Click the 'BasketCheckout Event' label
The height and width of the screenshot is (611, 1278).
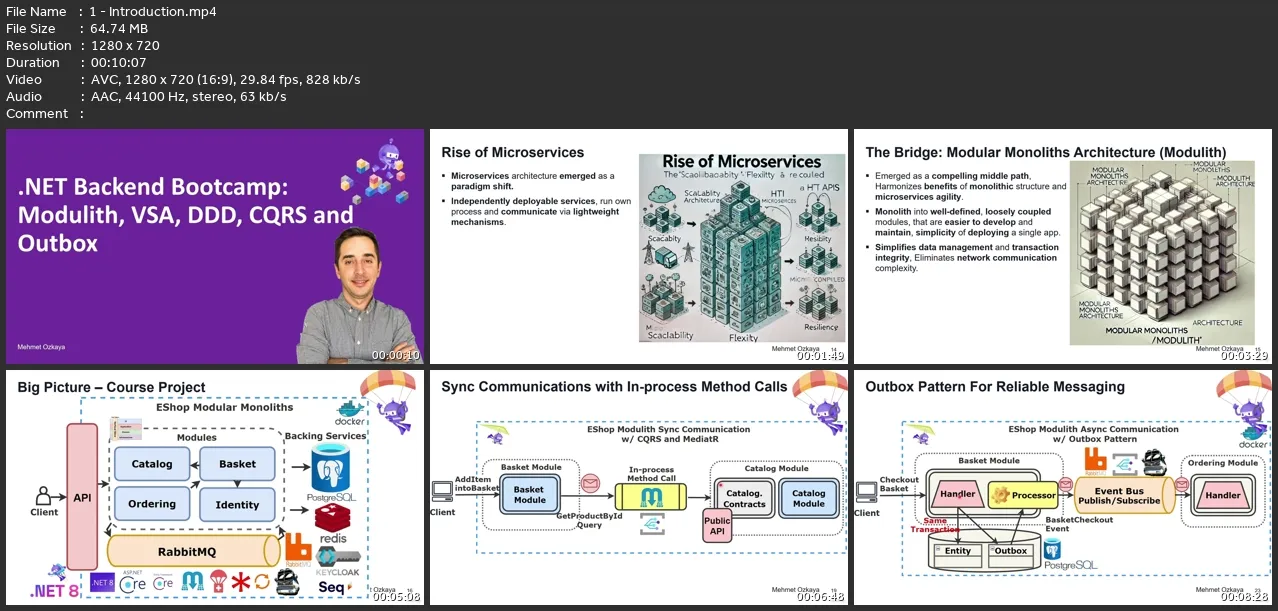pos(1079,524)
